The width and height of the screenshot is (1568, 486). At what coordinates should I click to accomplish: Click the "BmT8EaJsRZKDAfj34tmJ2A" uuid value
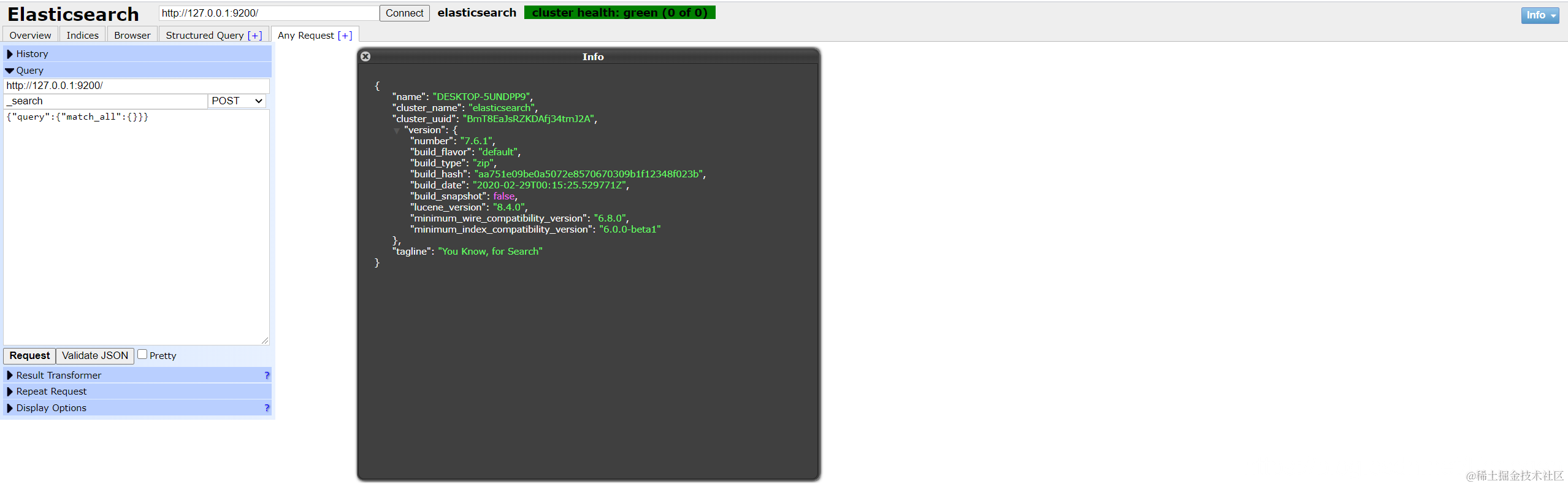(x=528, y=119)
